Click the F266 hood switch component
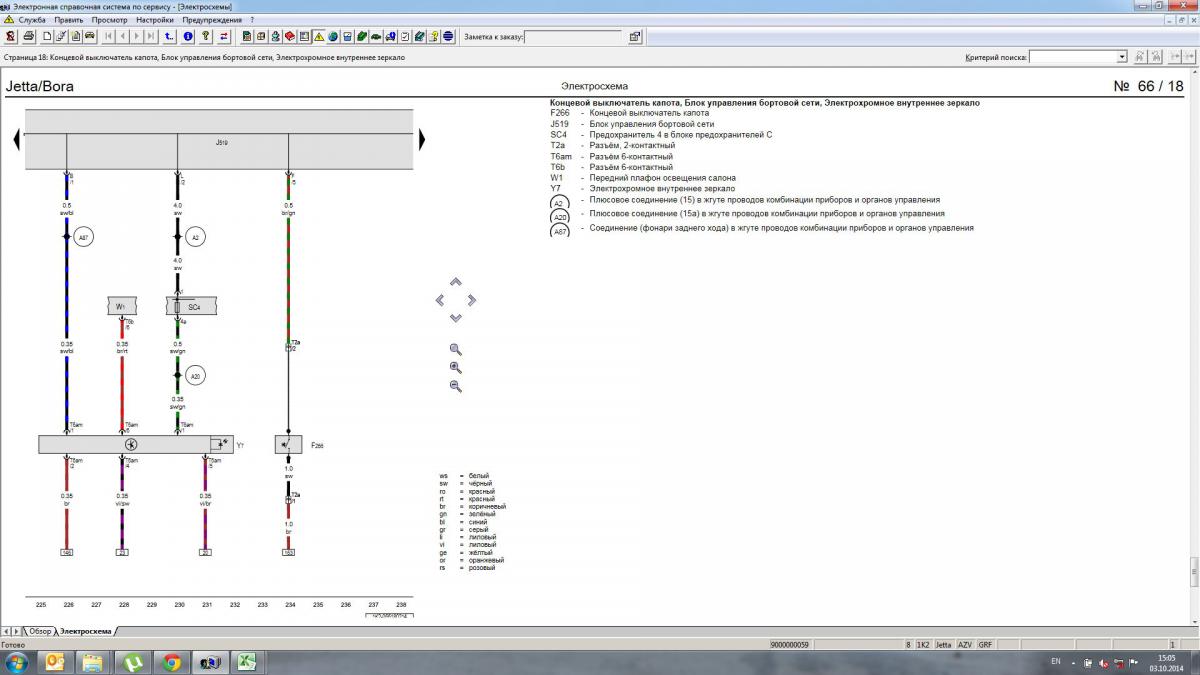This screenshot has height=675, width=1200. click(x=288, y=445)
